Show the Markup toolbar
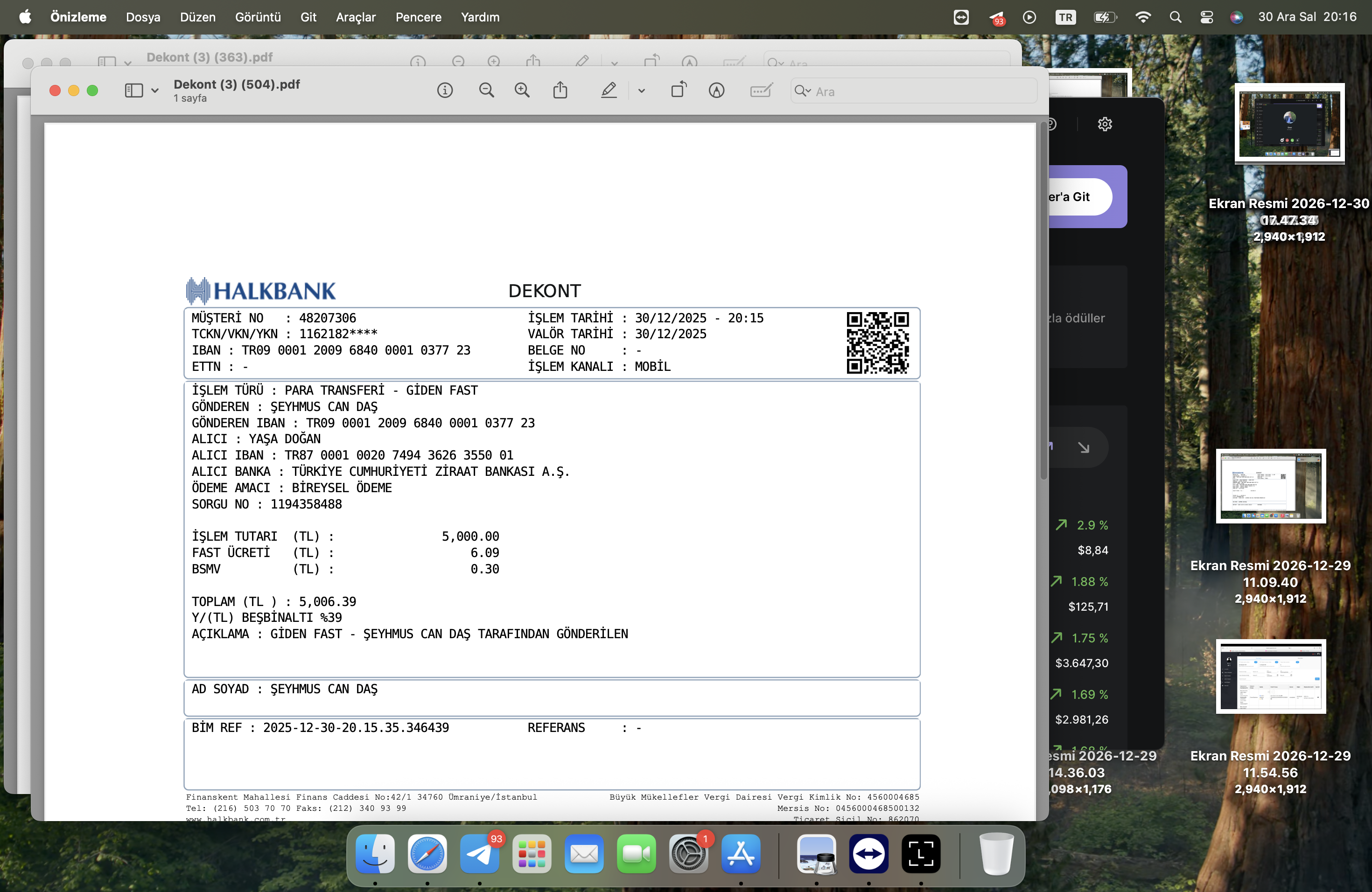Image resolution: width=1372 pixels, height=892 pixels. click(716, 91)
